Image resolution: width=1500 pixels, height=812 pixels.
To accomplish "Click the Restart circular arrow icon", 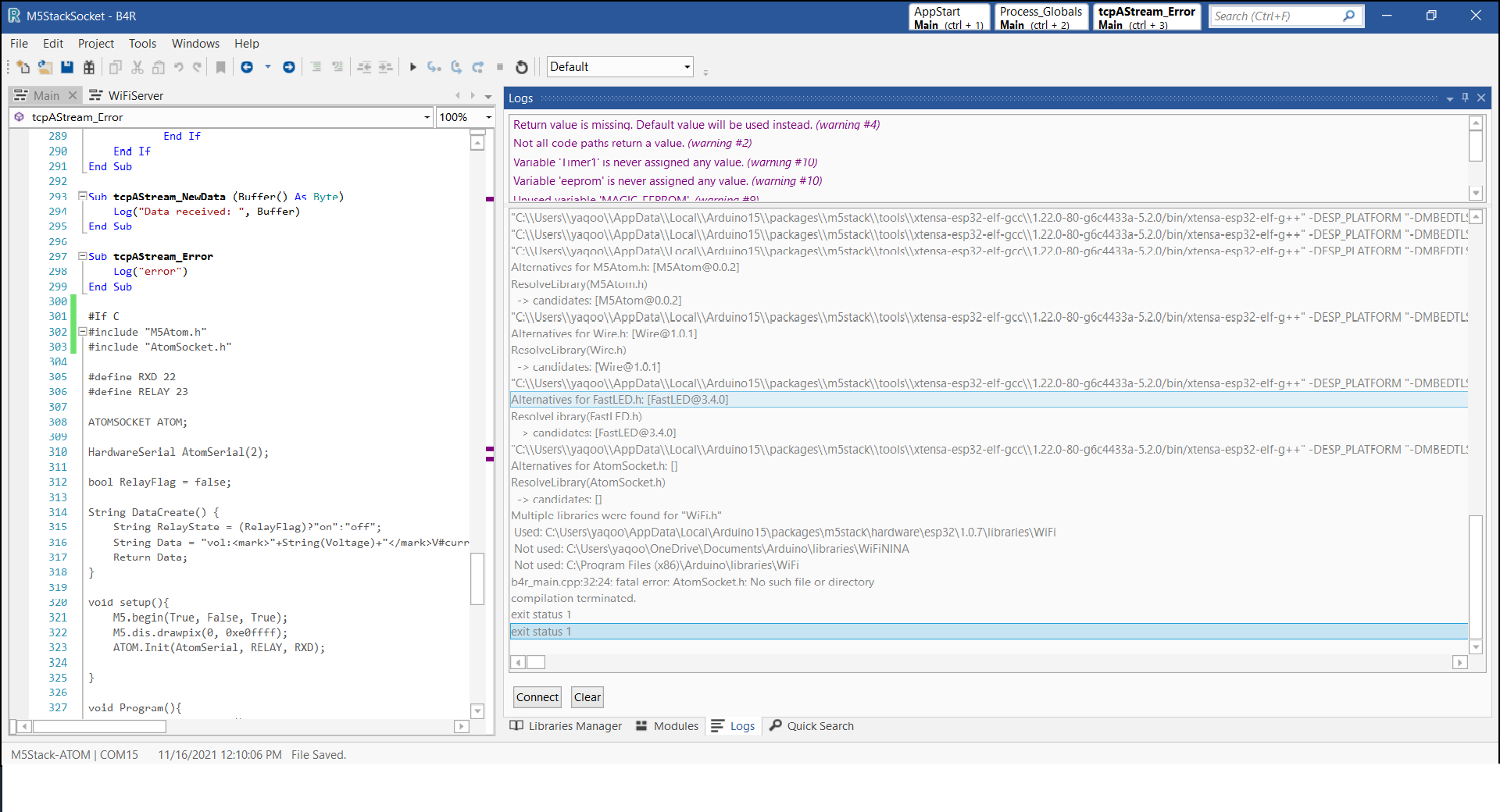I will coord(522,67).
